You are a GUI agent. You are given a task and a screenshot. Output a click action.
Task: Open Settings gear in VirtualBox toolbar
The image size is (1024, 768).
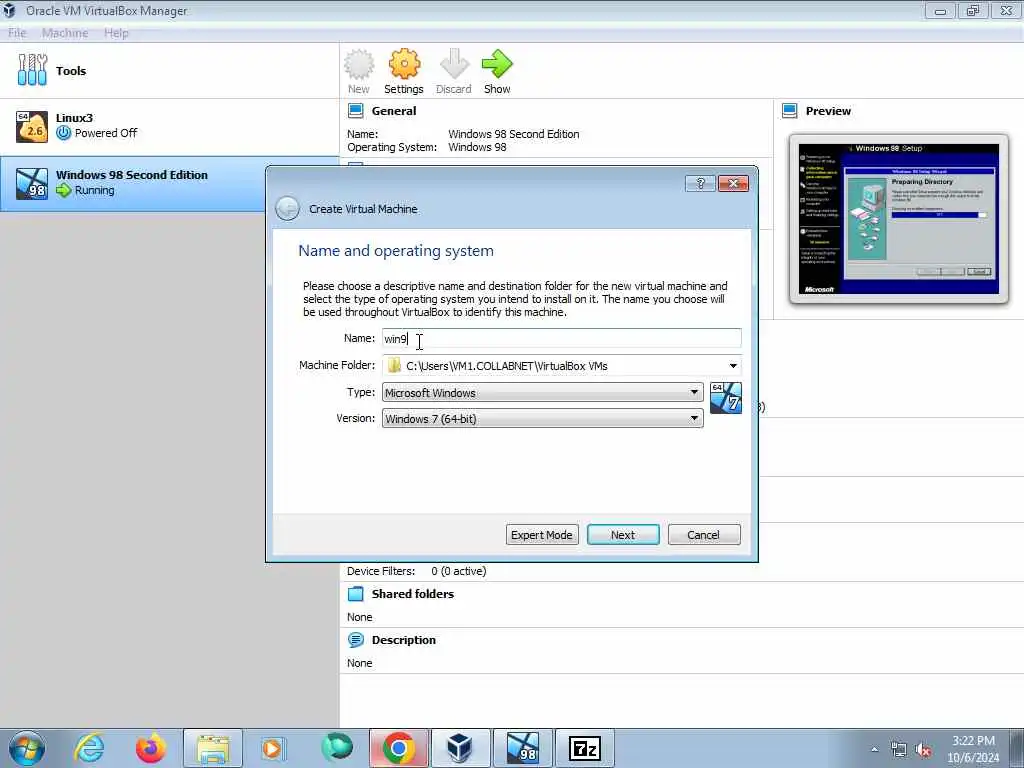tap(404, 71)
